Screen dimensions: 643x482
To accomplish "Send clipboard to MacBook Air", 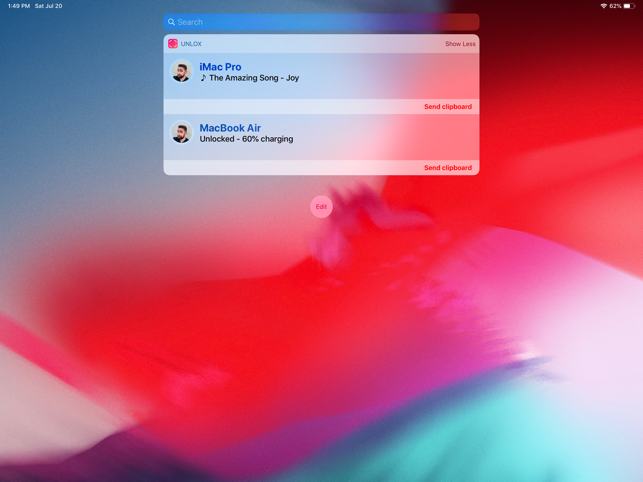I will pyautogui.click(x=448, y=168).
